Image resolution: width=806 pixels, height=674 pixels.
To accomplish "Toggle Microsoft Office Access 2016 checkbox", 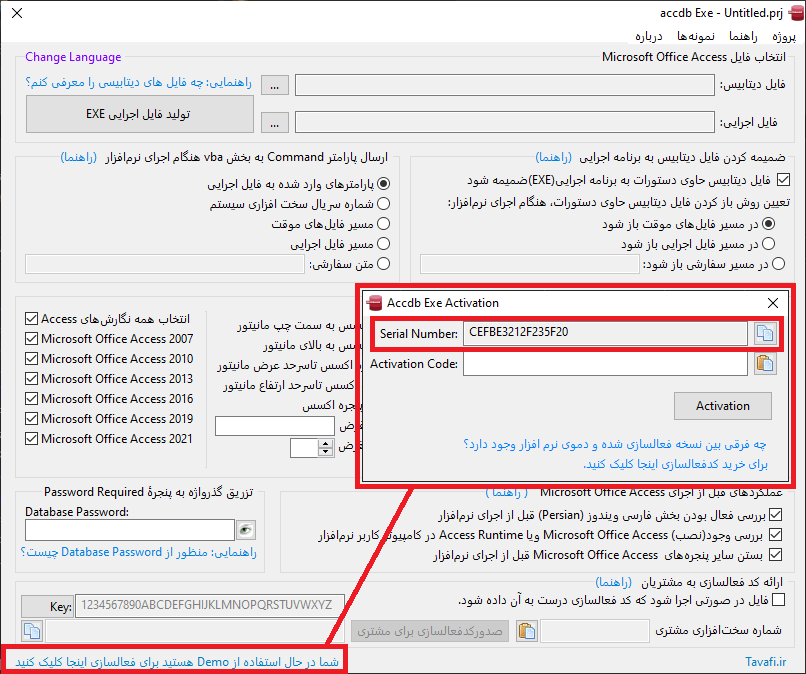I will click(31, 399).
